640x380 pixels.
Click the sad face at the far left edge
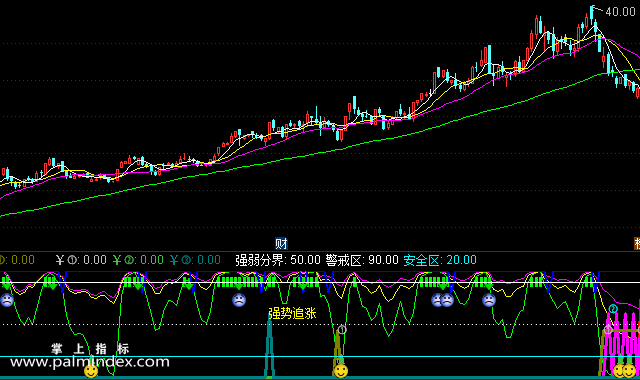coord(7,300)
